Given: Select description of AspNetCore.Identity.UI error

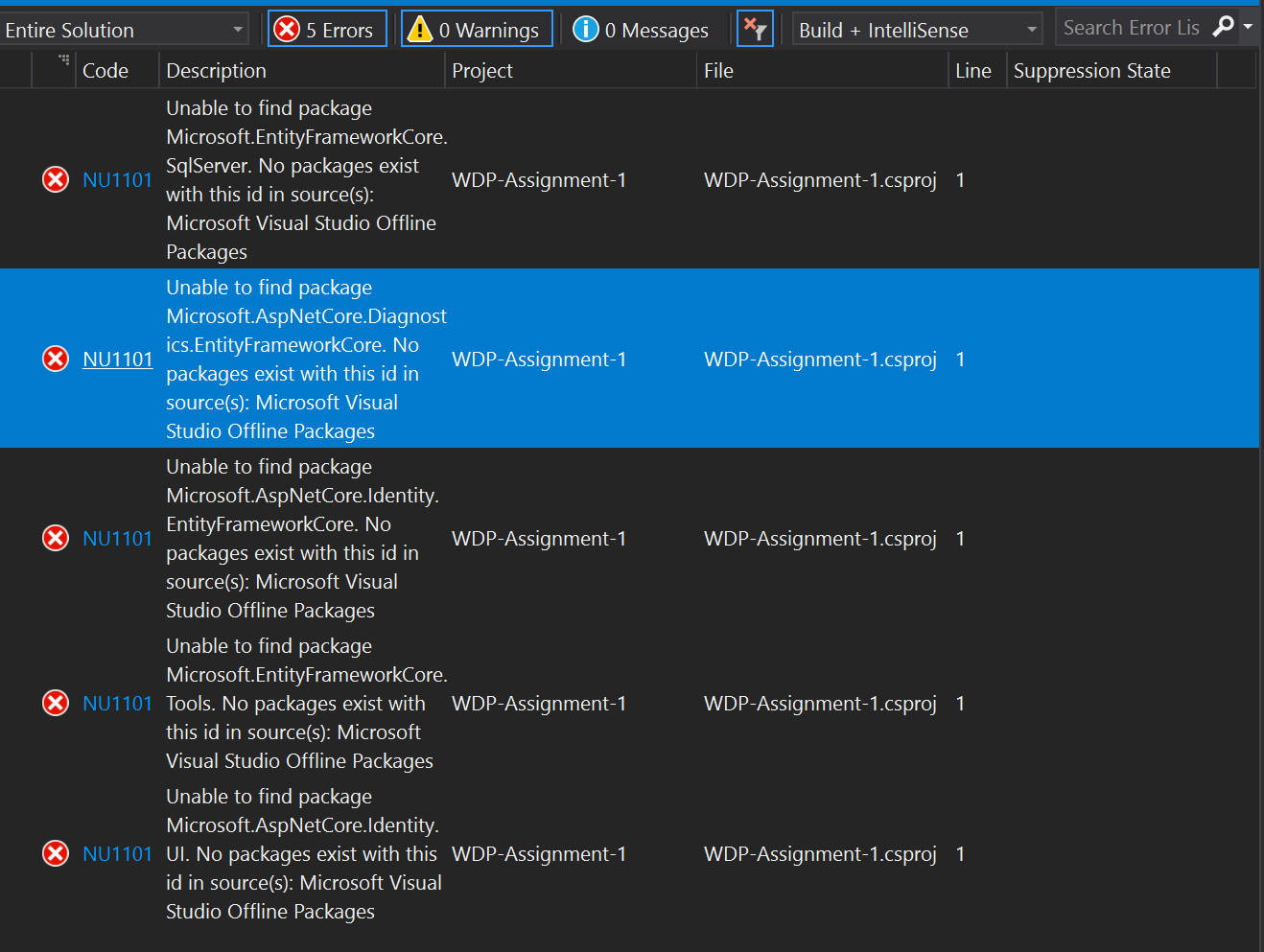Looking at the screenshot, I should [x=304, y=853].
